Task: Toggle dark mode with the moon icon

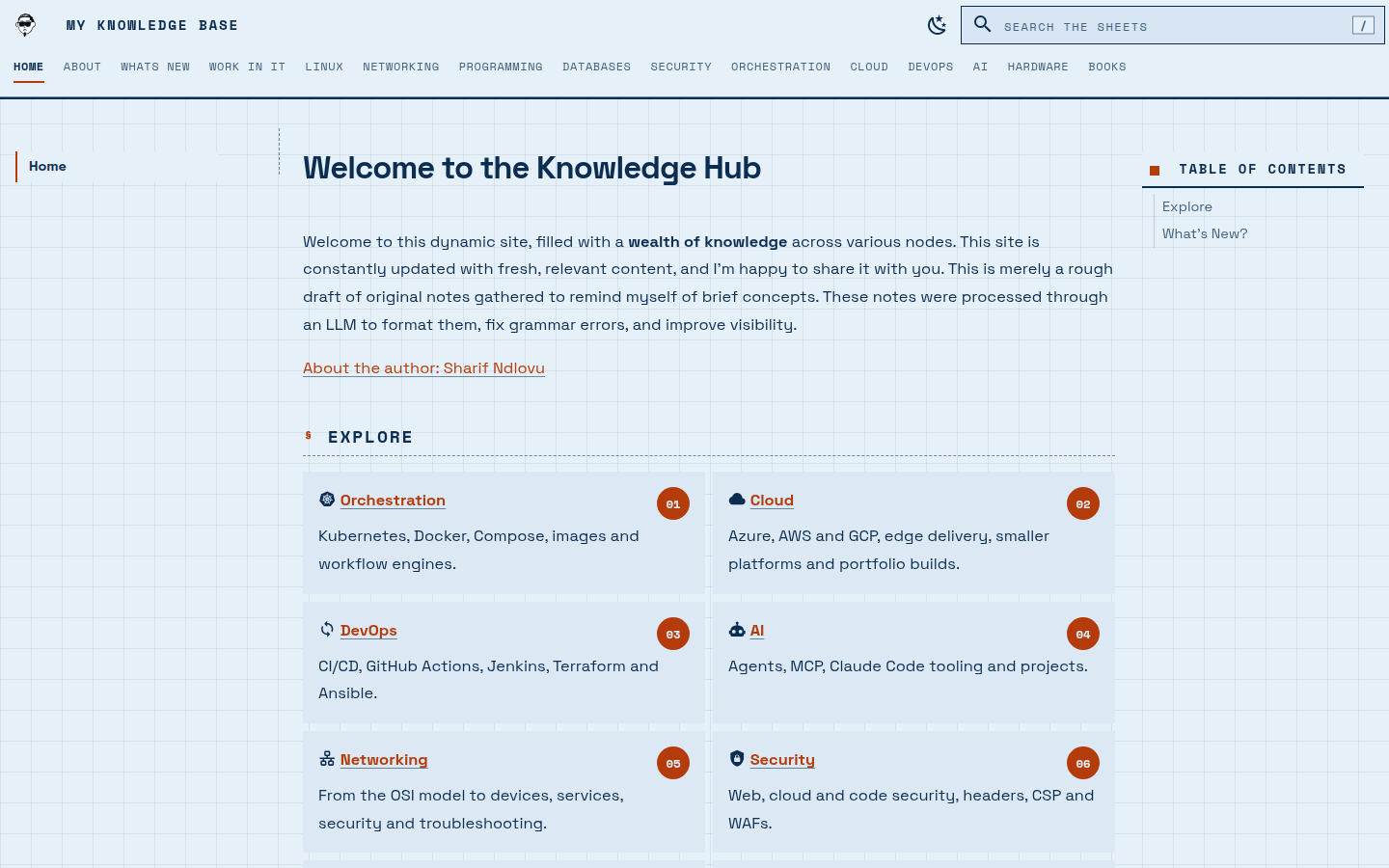Action: (937, 25)
